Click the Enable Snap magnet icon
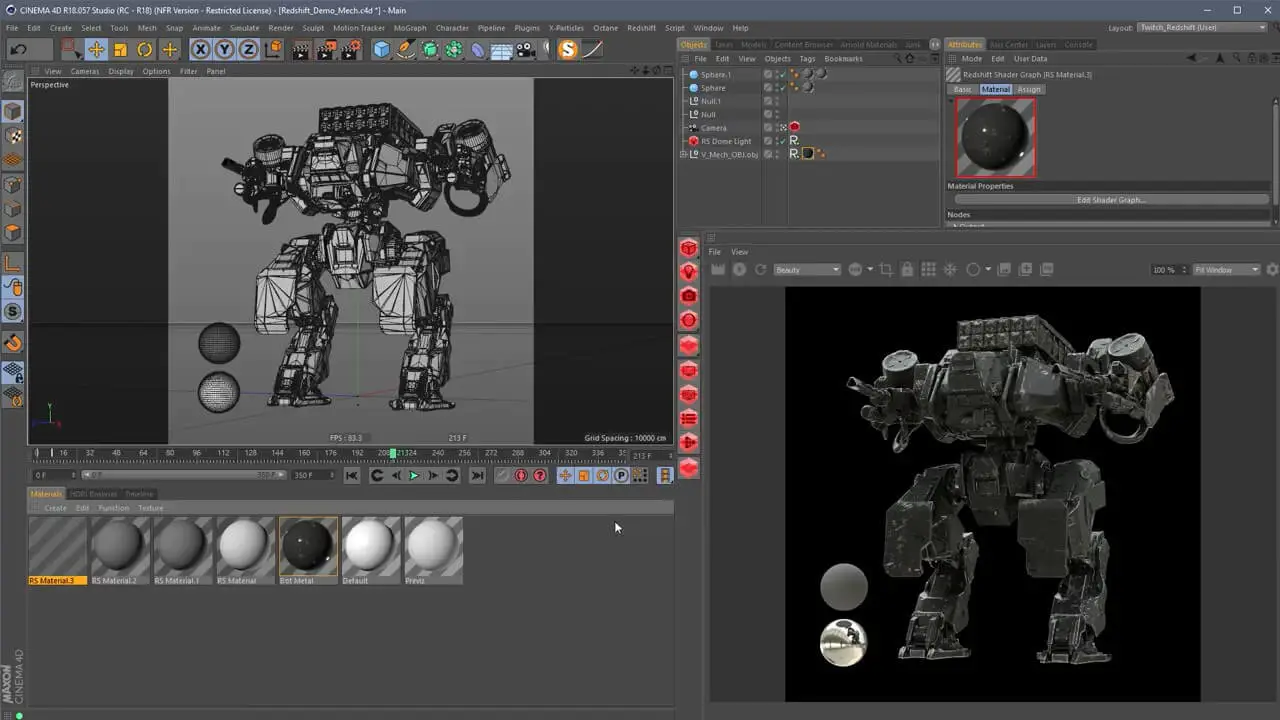Viewport: 1280px width, 720px height. [x=13, y=343]
